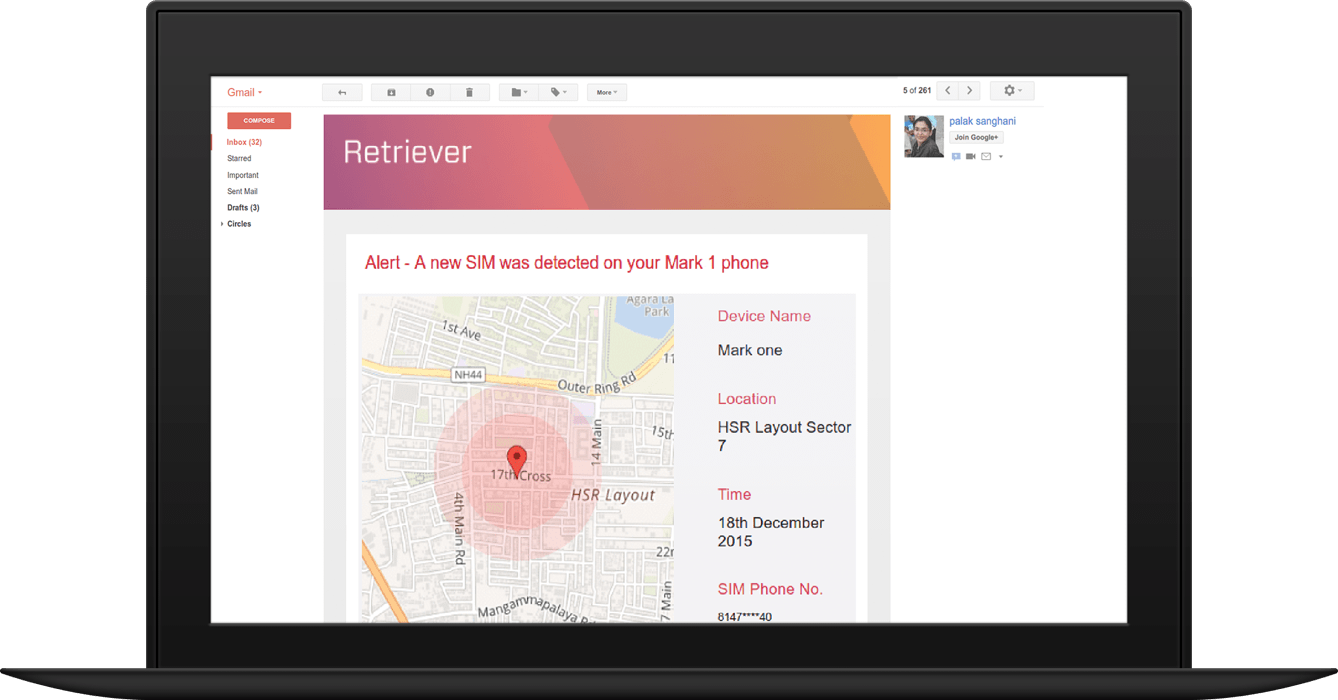Click the 'HSR Layout' map label
Viewport: 1338px width, 700px height.
(613, 495)
